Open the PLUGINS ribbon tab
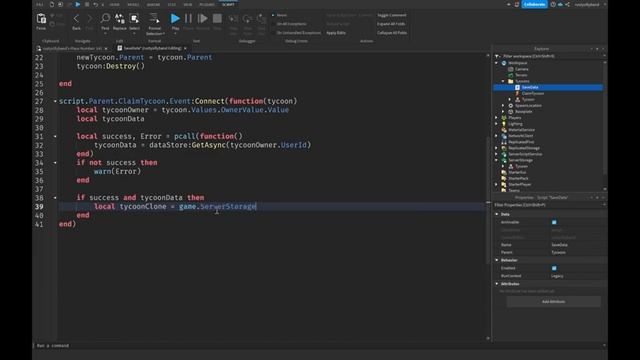Image resolution: width=640 pixels, height=360 pixels. click(207, 4)
